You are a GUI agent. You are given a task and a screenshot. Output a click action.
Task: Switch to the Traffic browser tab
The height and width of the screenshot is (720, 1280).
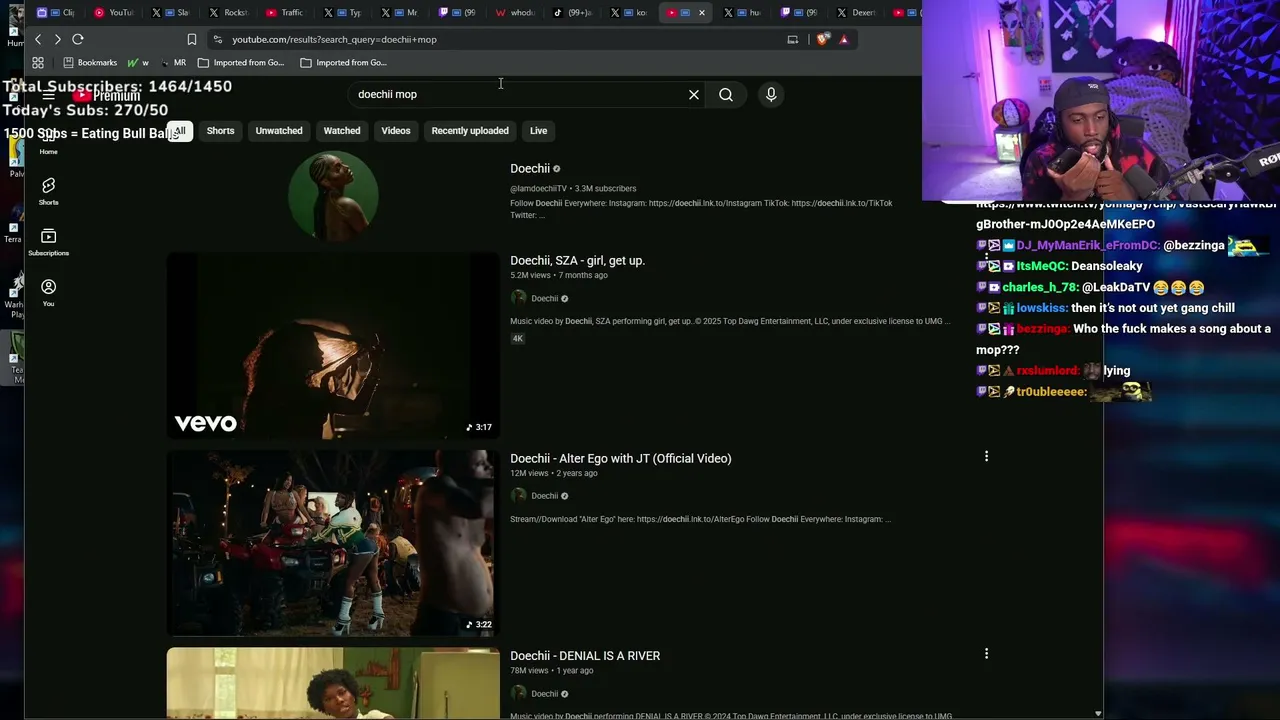coord(285,13)
